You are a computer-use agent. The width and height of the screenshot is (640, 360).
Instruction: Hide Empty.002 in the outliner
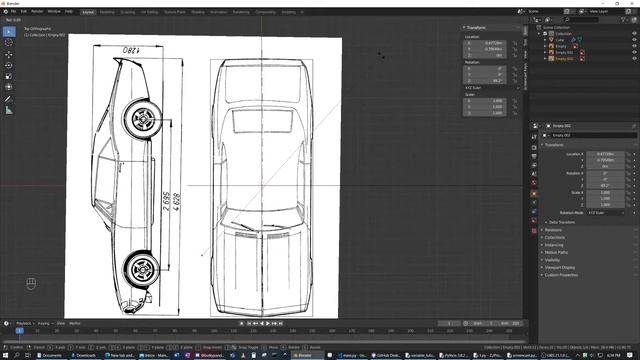[x=634, y=58]
